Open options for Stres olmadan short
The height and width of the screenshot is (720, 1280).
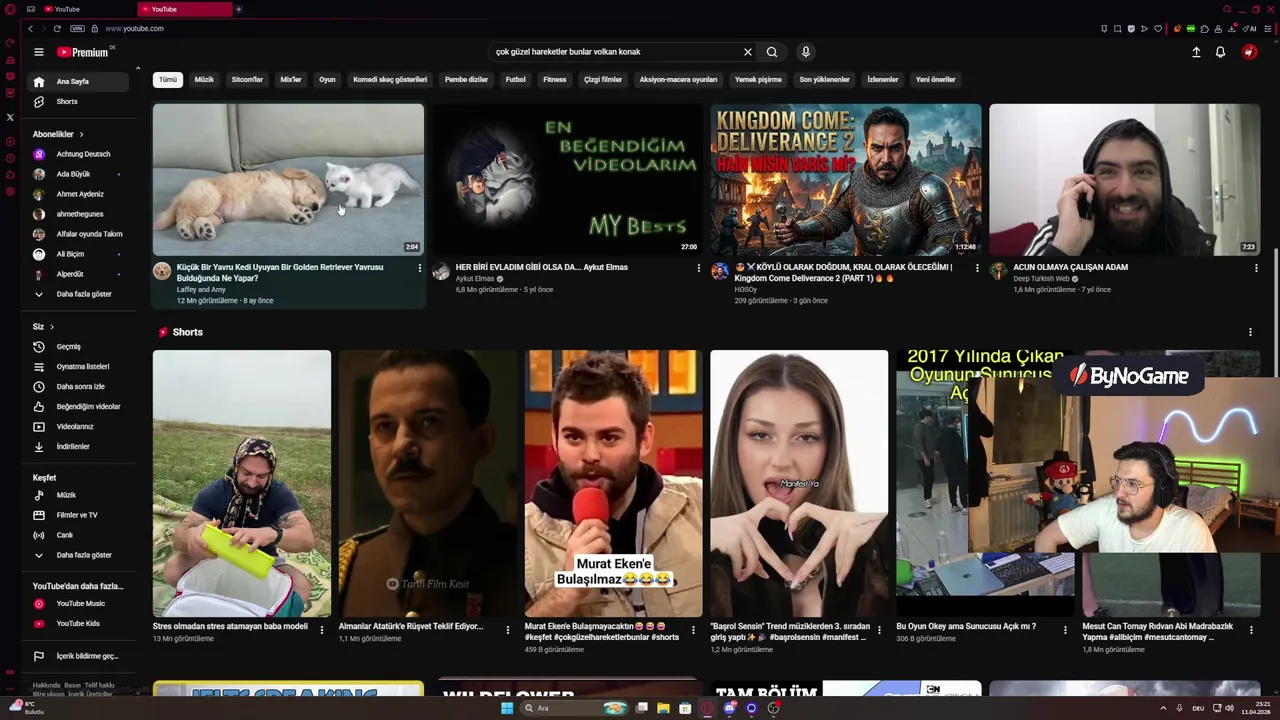(321, 629)
